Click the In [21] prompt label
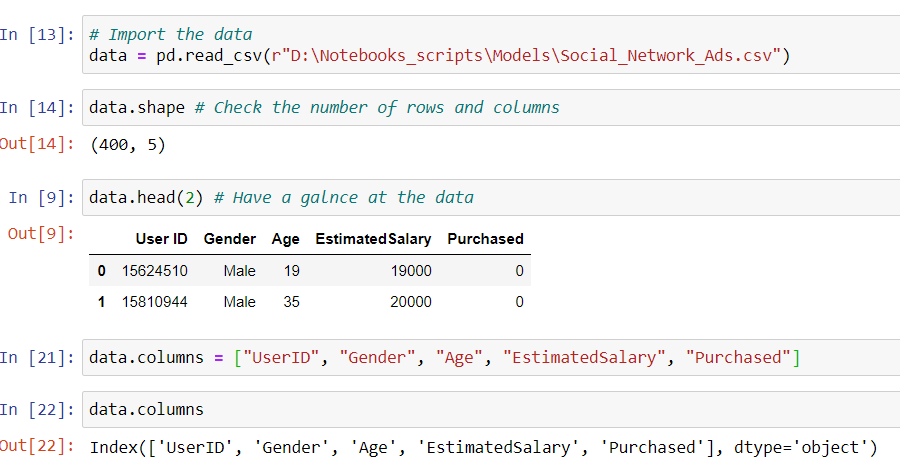Image resolution: width=900 pixels, height=471 pixels. pos(38,357)
